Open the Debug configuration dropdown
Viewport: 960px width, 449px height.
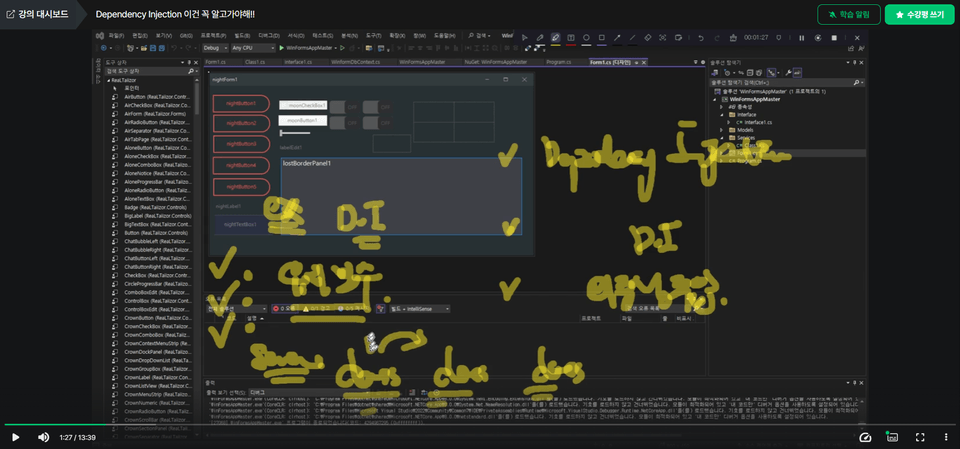pyautogui.click(x=215, y=48)
